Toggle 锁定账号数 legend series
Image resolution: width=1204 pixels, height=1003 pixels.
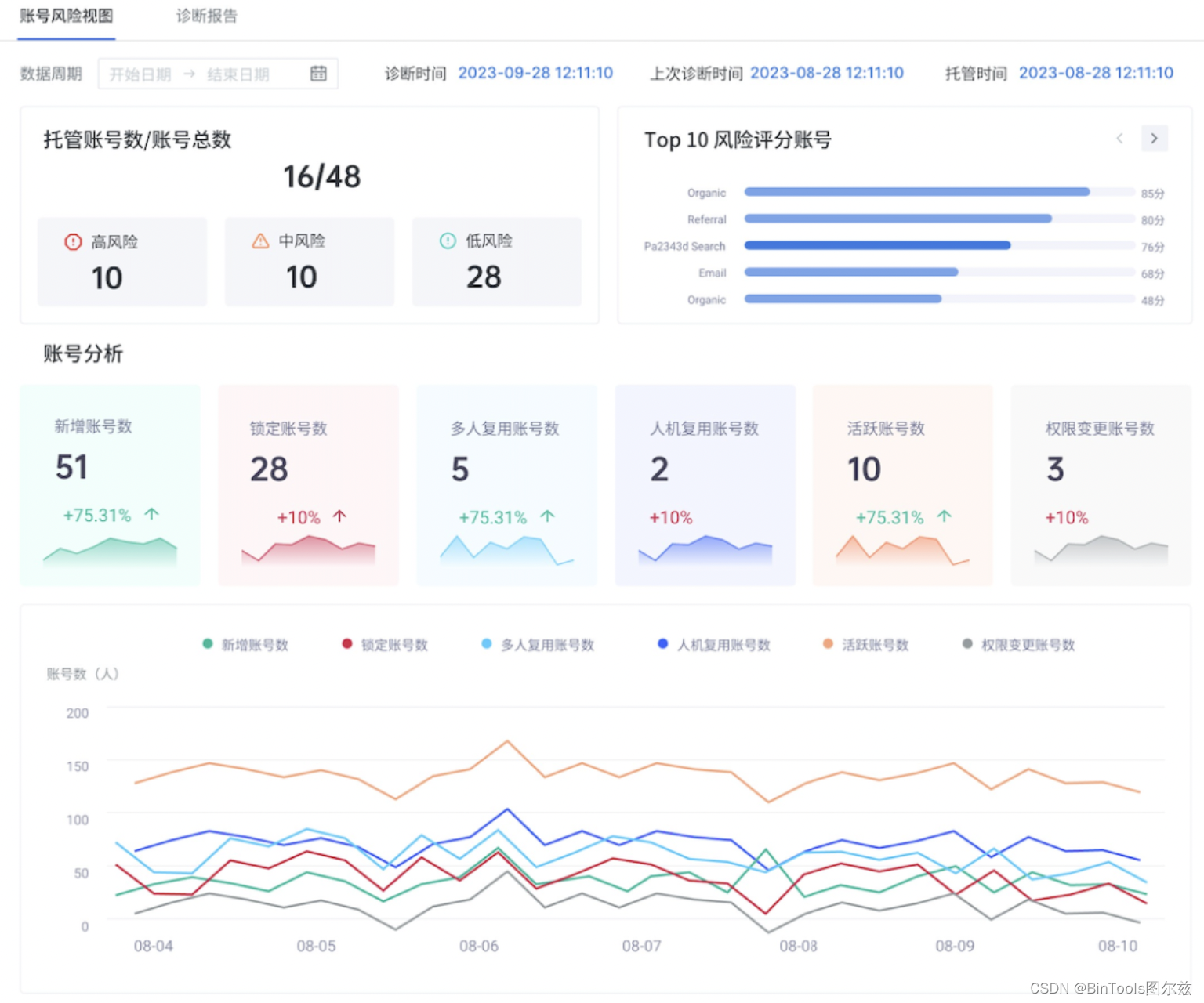tap(385, 645)
